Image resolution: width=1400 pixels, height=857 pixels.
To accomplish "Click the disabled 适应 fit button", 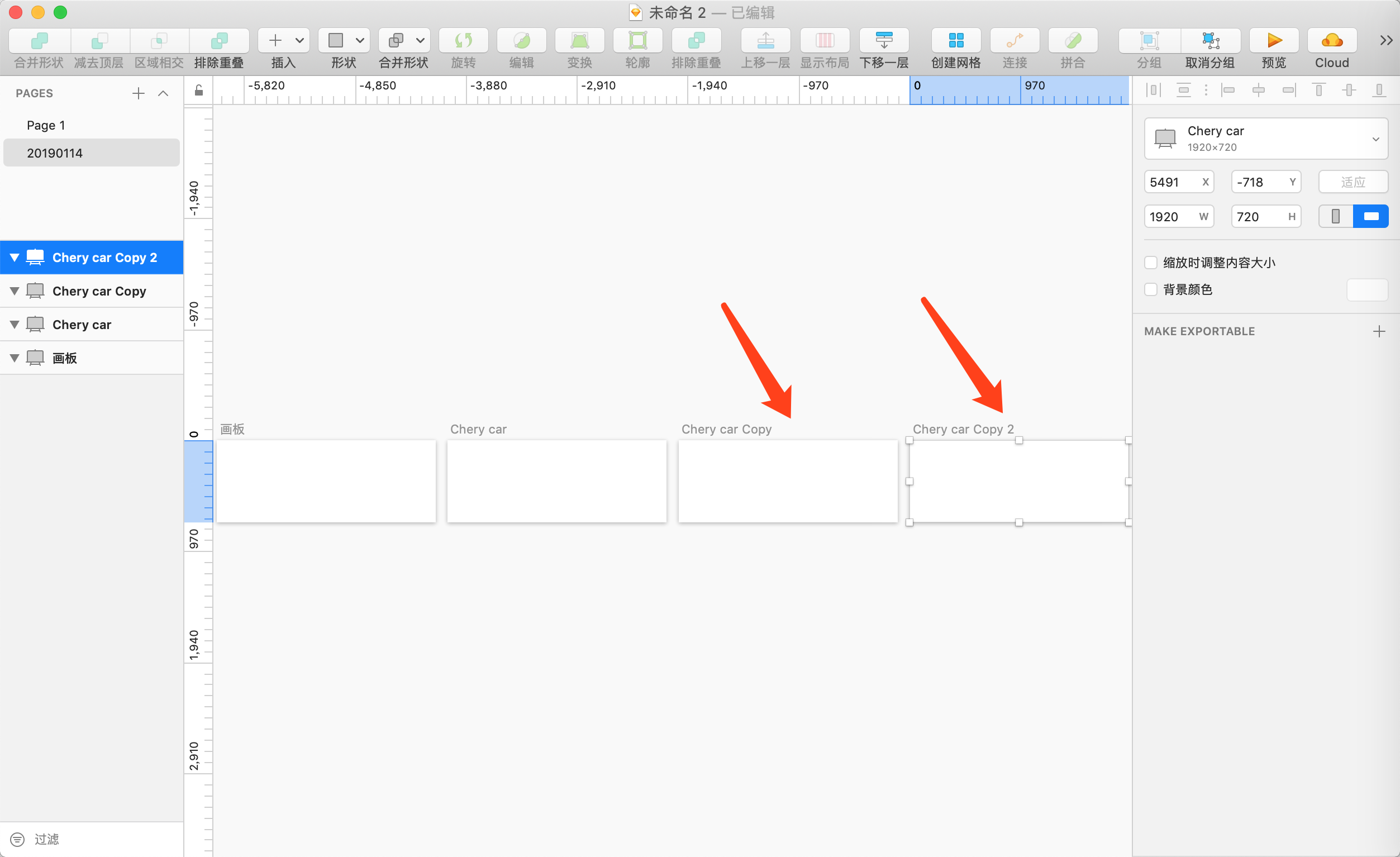I will click(1353, 183).
